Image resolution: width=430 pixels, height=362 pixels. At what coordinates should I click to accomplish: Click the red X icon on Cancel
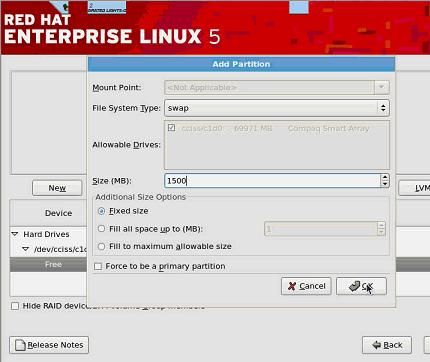coord(292,286)
